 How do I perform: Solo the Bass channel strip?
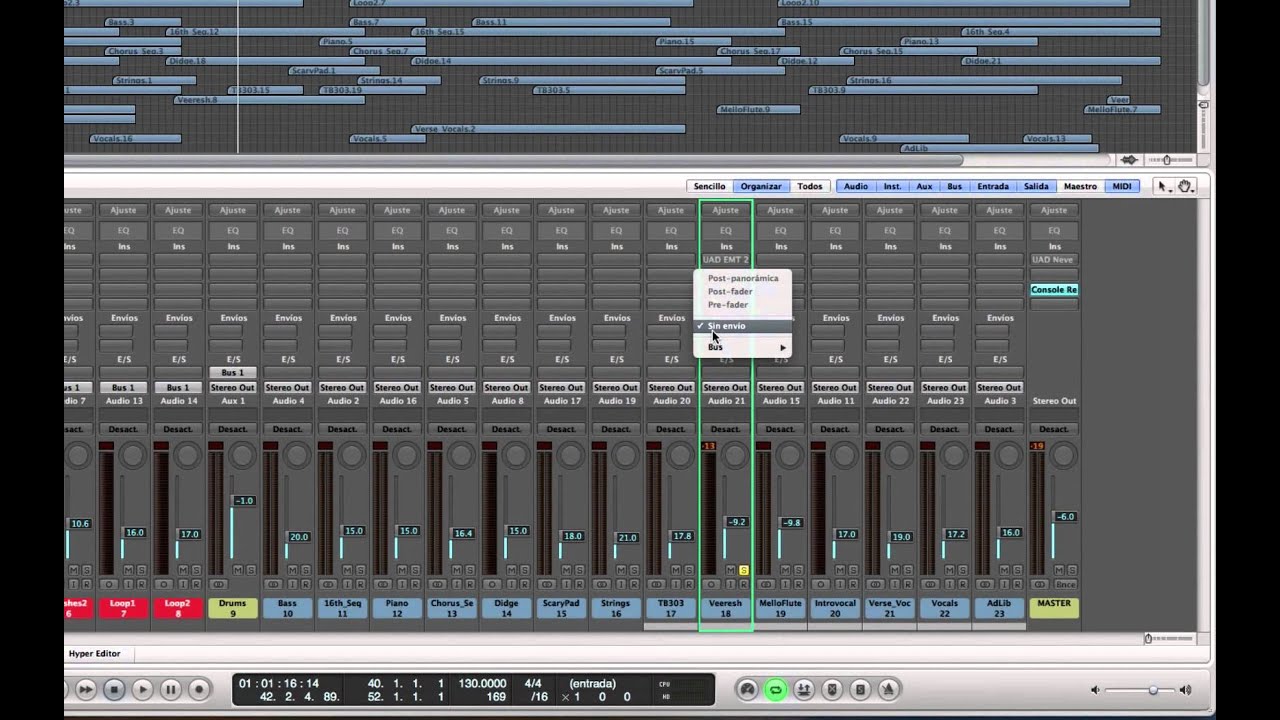pyautogui.click(x=305, y=570)
